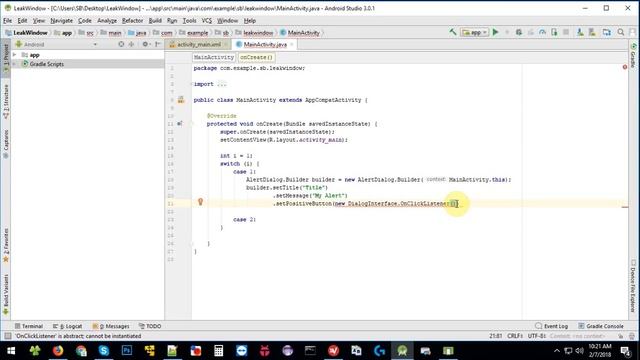
Task: Click collapse all icon in Project panel
Action: 131,44
